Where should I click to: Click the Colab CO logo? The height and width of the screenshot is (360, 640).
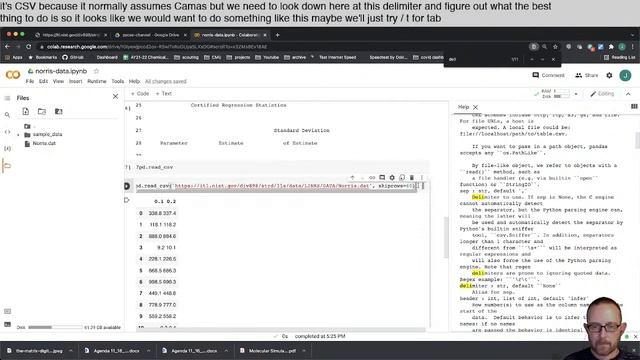coord(13,75)
